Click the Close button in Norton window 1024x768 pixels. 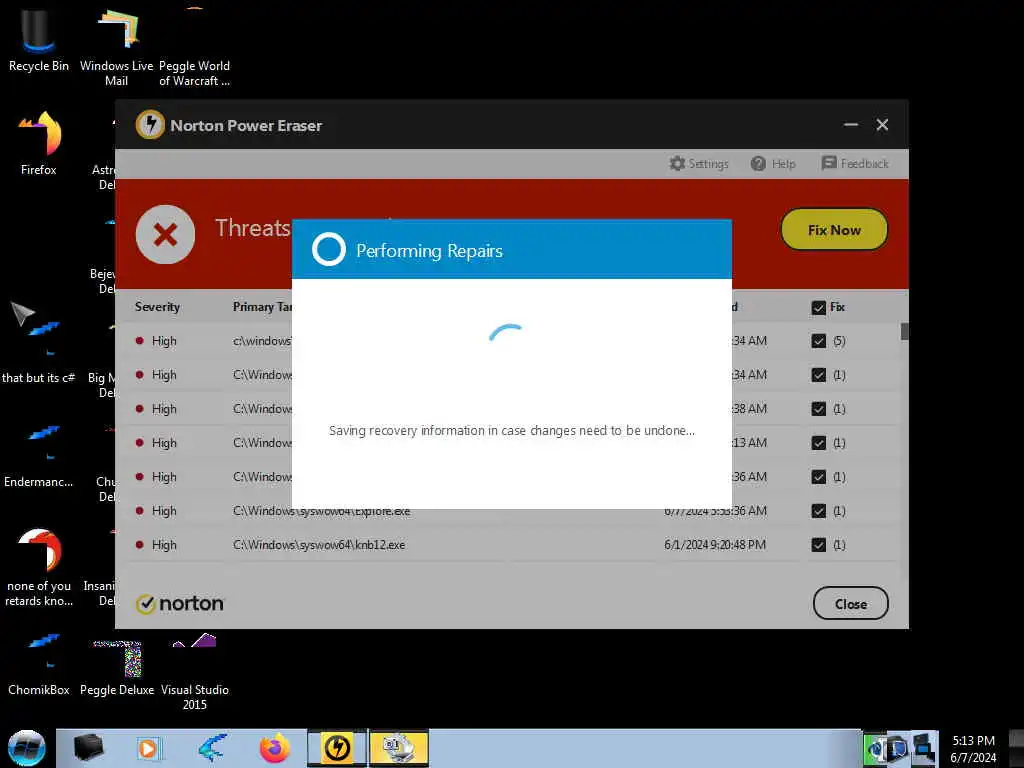point(850,604)
